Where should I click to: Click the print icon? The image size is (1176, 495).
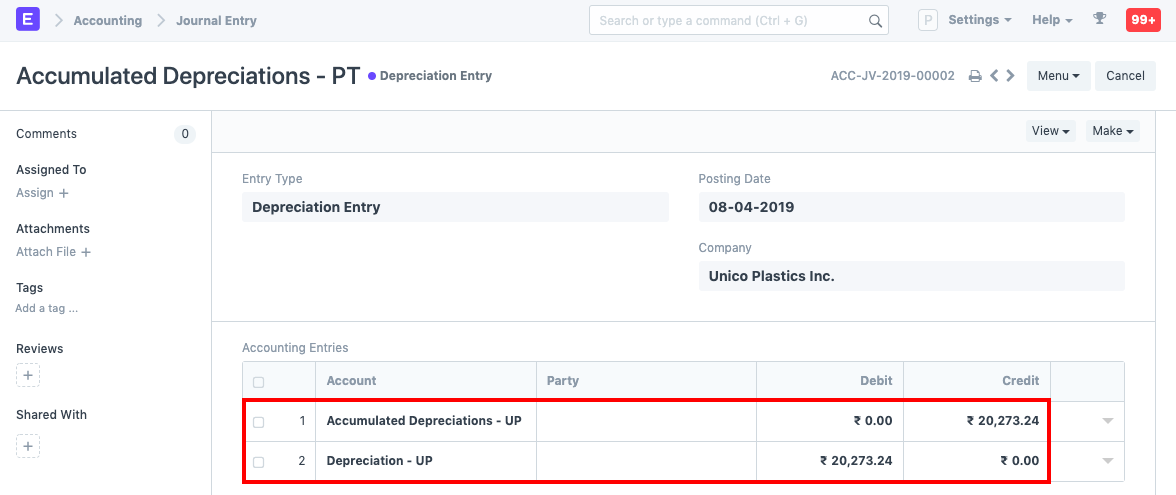pos(975,76)
